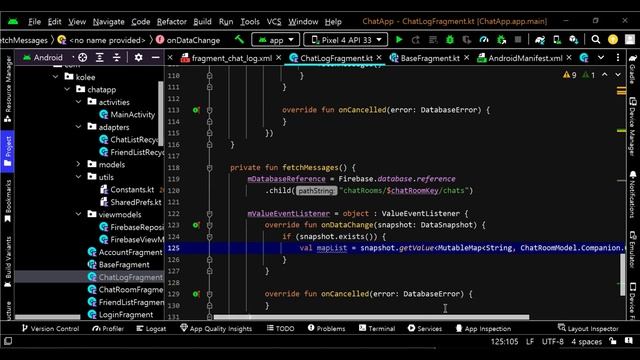Expand the models folder
640x360 pixels.
[78, 164]
